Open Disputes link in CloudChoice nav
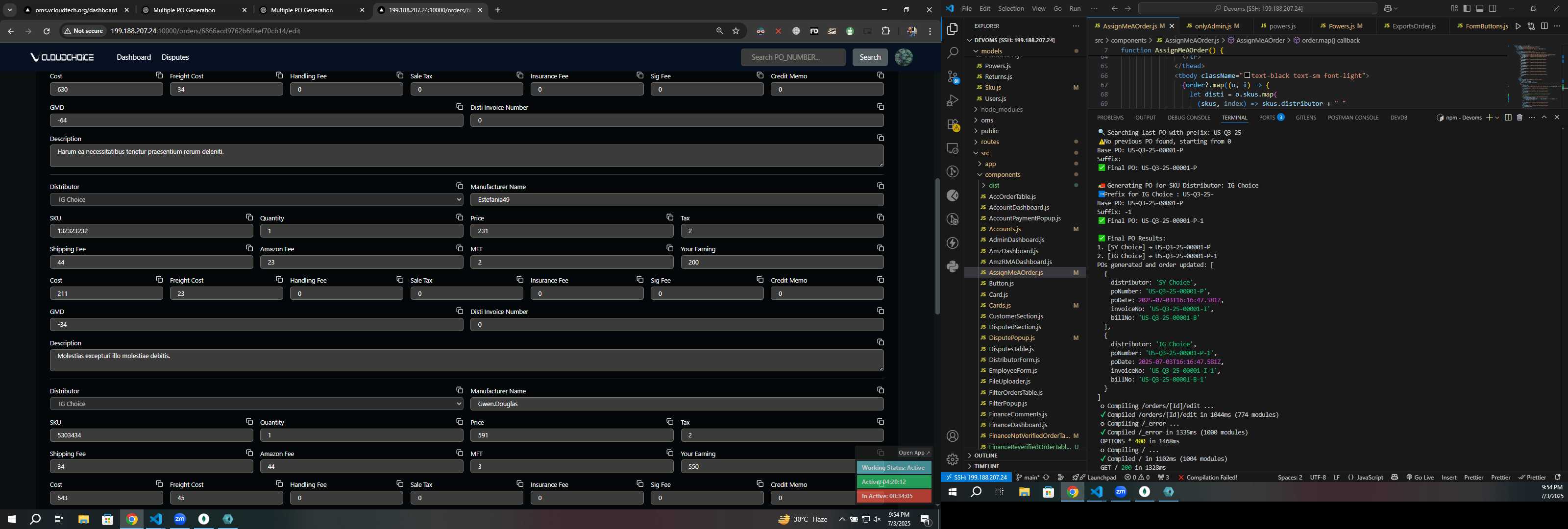Viewport: 1568px width, 529px height. coord(175,57)
